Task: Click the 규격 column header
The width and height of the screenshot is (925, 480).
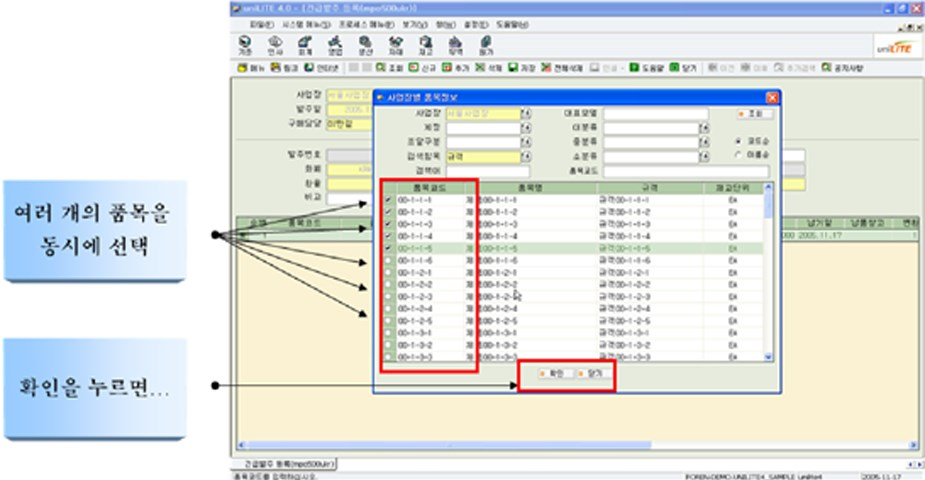Action: [x=649, y=188]
